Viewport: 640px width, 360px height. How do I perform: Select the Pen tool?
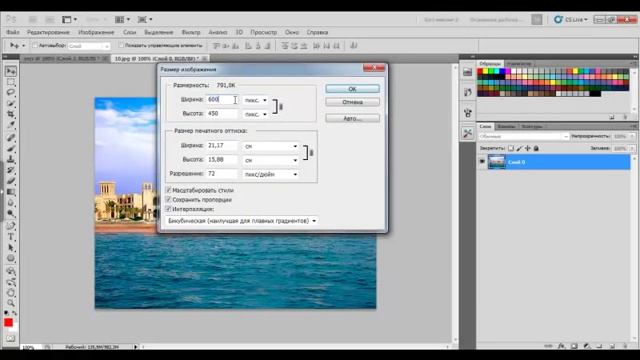tap(11, 226)
